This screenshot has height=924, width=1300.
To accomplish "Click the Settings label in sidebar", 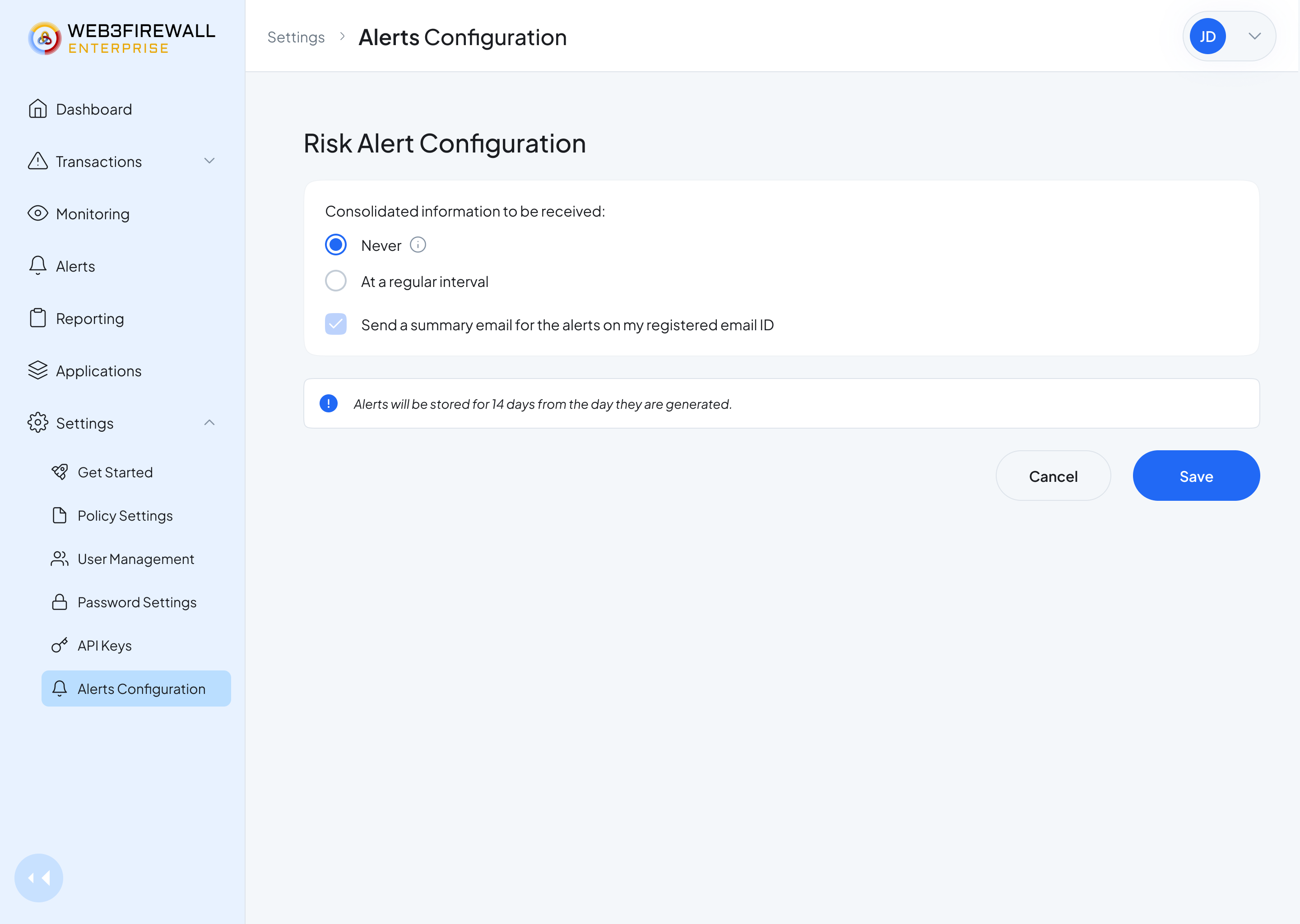I will tap(85, 423).
